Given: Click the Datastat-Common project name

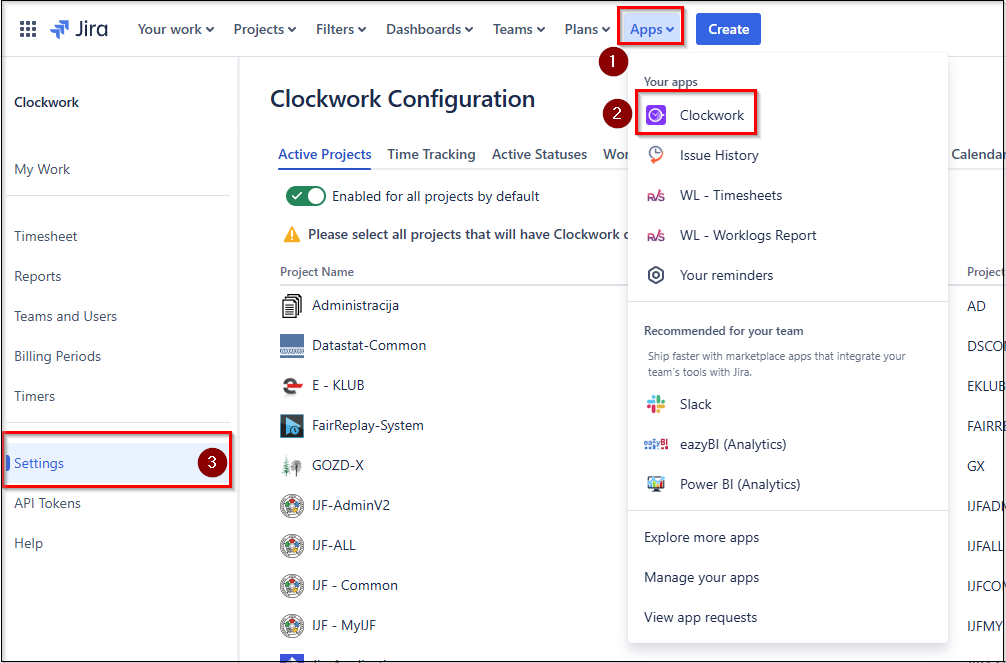Looking at the screenshot, I should point(369,345).
